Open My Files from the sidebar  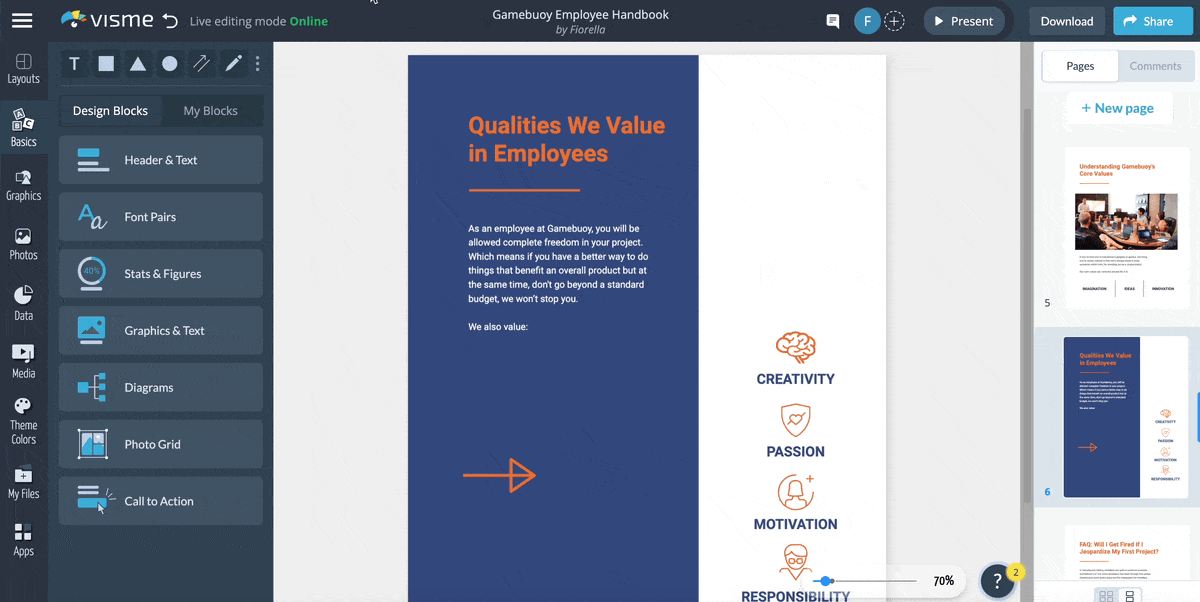23,483
